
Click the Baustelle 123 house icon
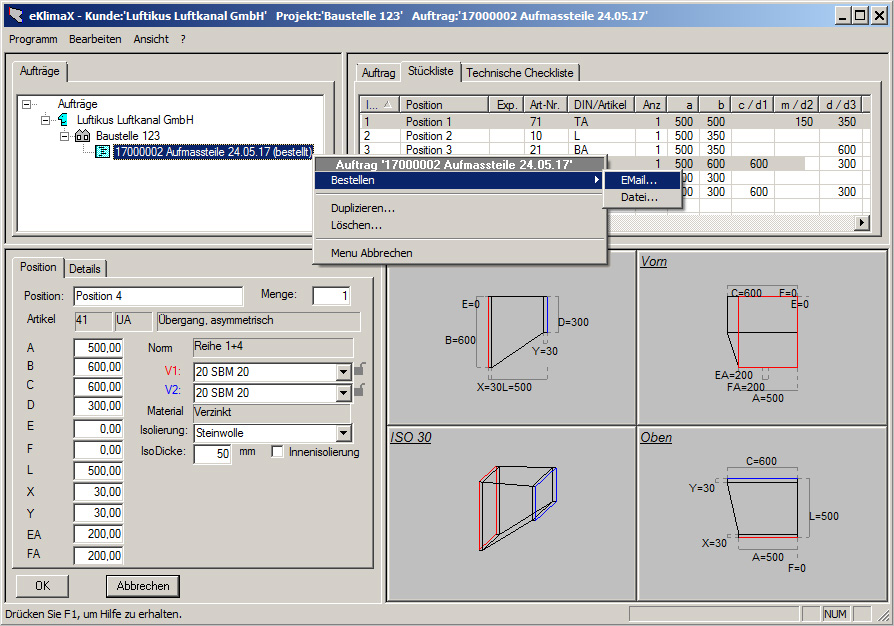84,136
